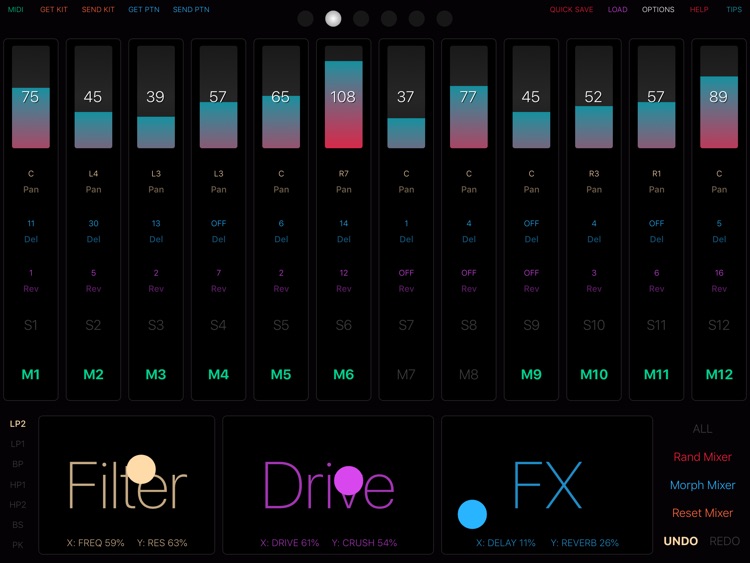Click the Y: REVERB 26% readout

click(584, 543)
